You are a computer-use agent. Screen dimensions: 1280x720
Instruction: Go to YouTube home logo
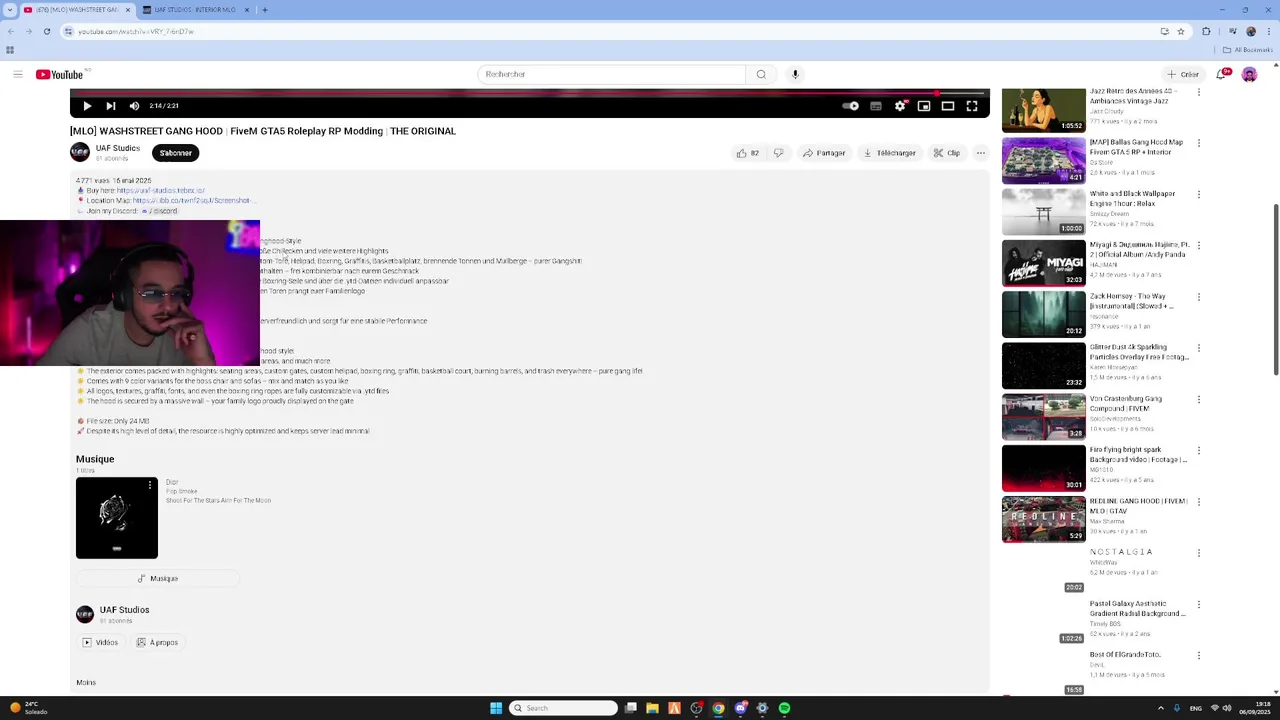tap(59, 75)
